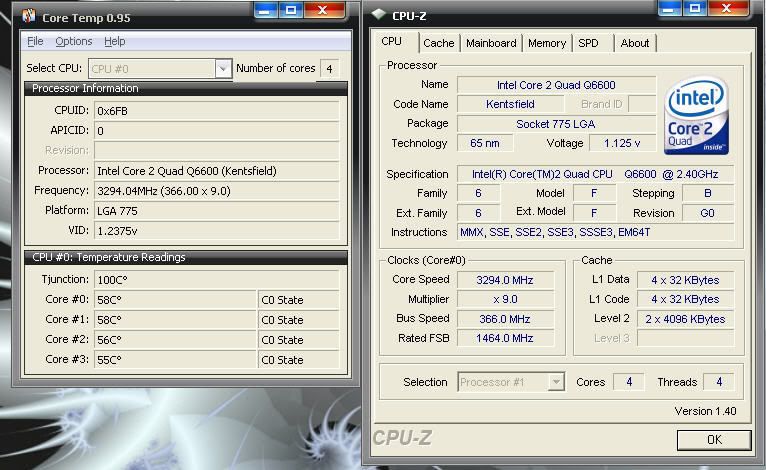Close the Core Temp window
The width and height of the screenshot is (766, 470).
[x=323, y=10]
